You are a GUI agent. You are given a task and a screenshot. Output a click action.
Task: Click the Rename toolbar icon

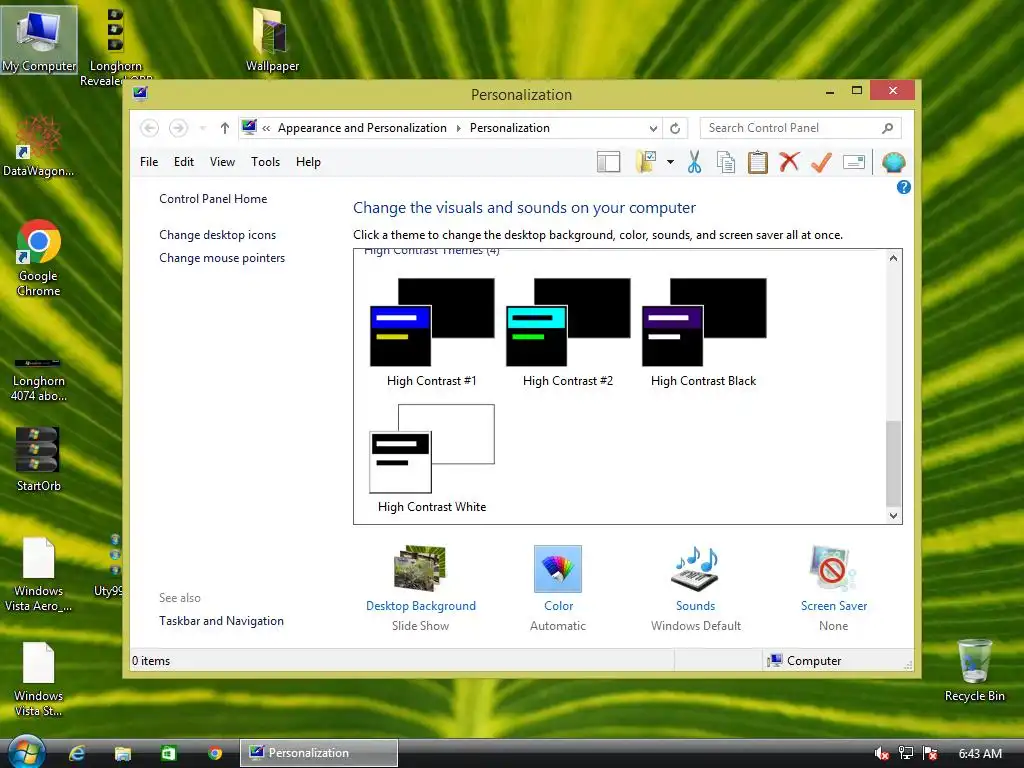pos(854,162)
